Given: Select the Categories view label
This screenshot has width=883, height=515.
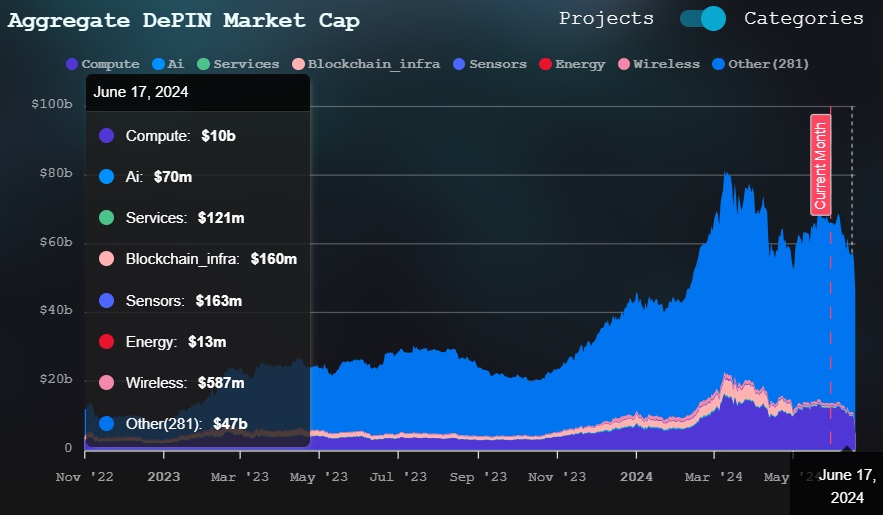Looking at the screenshot, I should click(803, 18).
